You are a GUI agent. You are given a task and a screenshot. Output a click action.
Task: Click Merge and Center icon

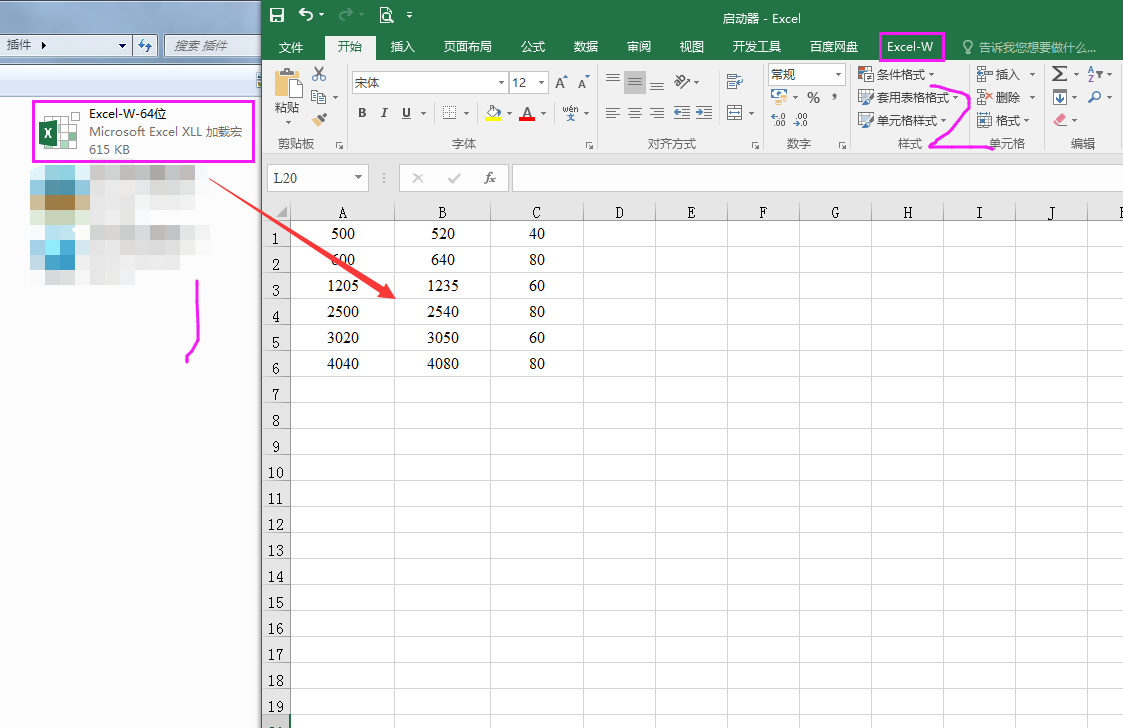coord(734,112)
